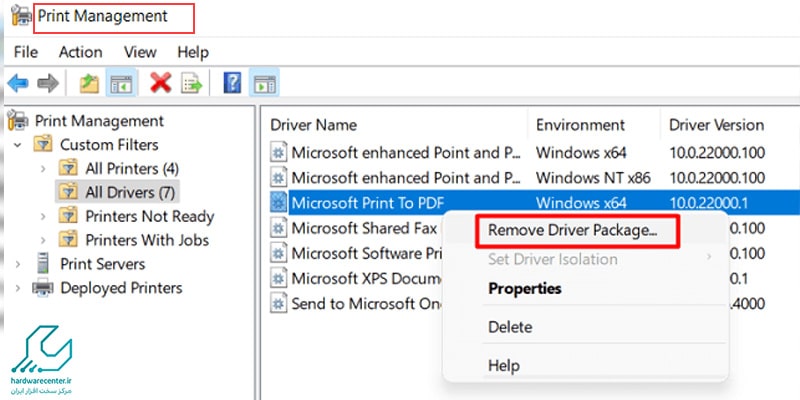Click the disabled Set Driver Isolation entry
This screenshot has width=800, height=400.
coord(553,259)
